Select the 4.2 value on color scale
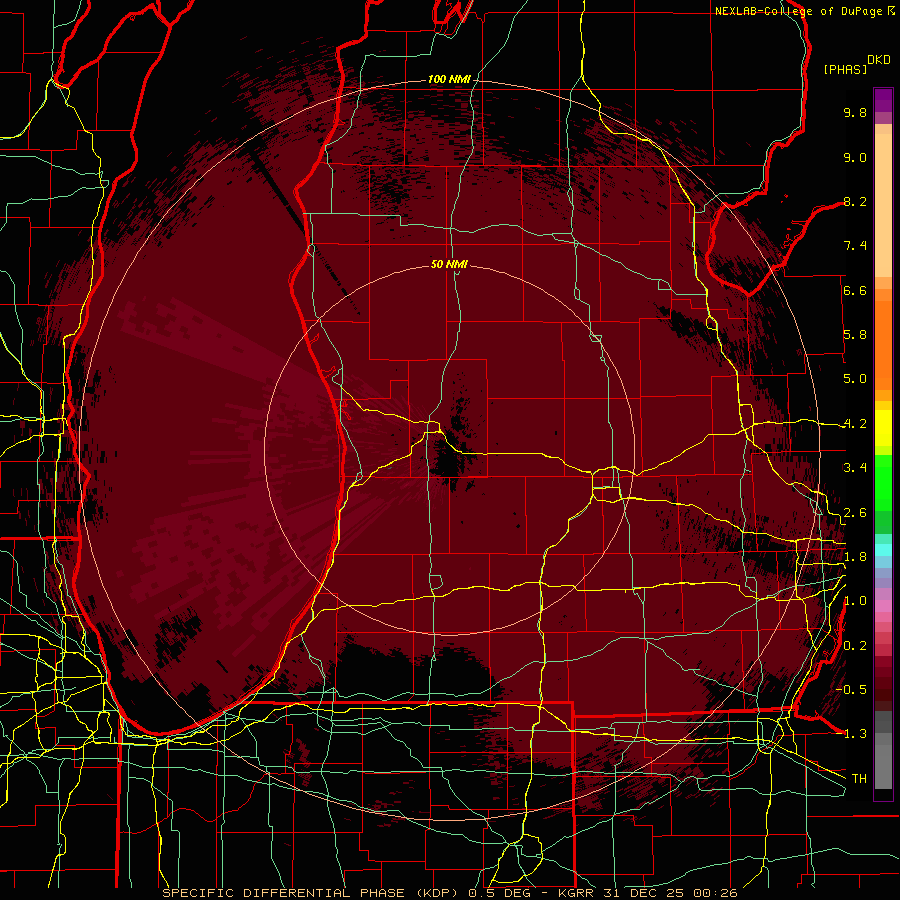The width and height of the screenshot is (900, 900). (855, 424)
